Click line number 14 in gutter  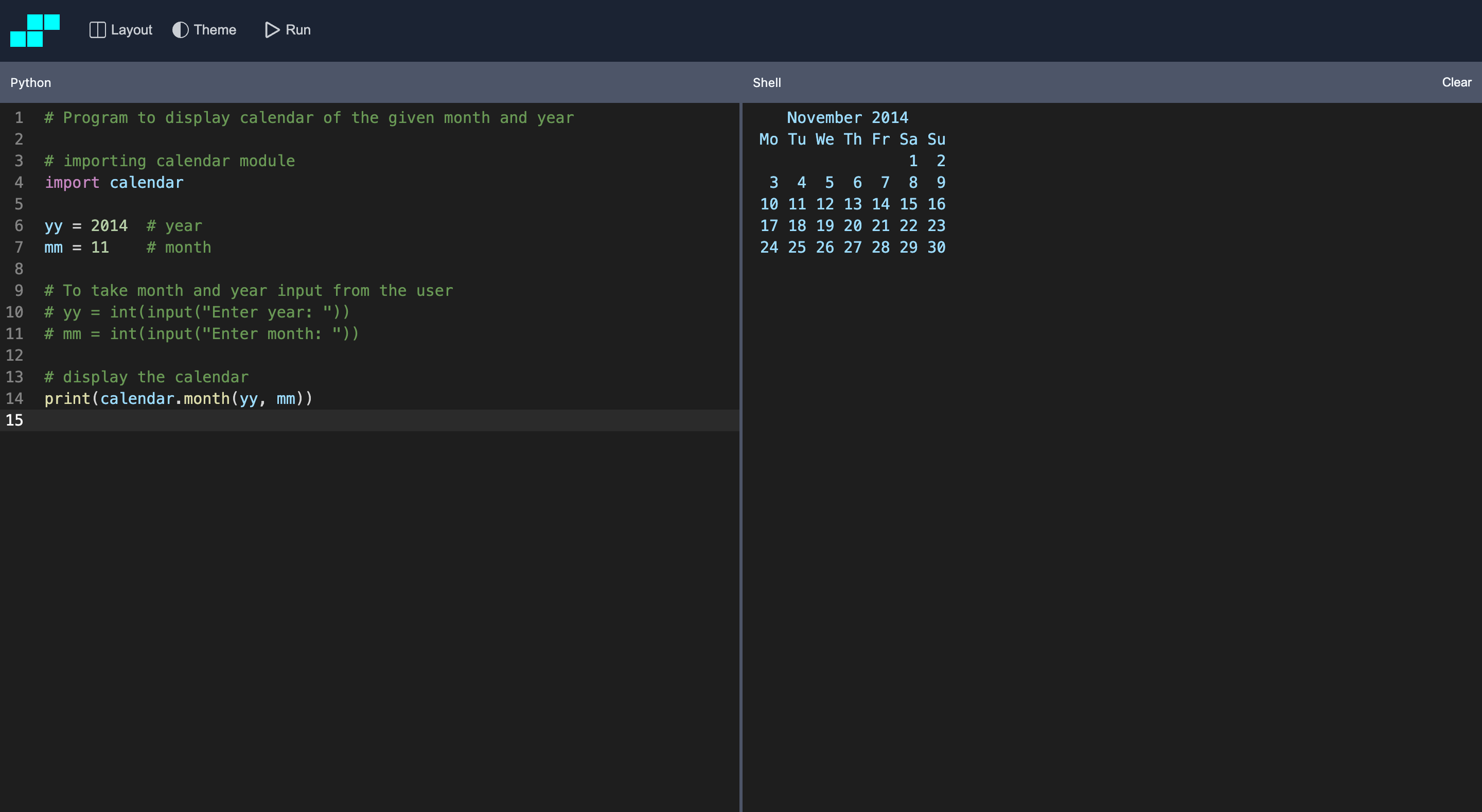point(14,398)
